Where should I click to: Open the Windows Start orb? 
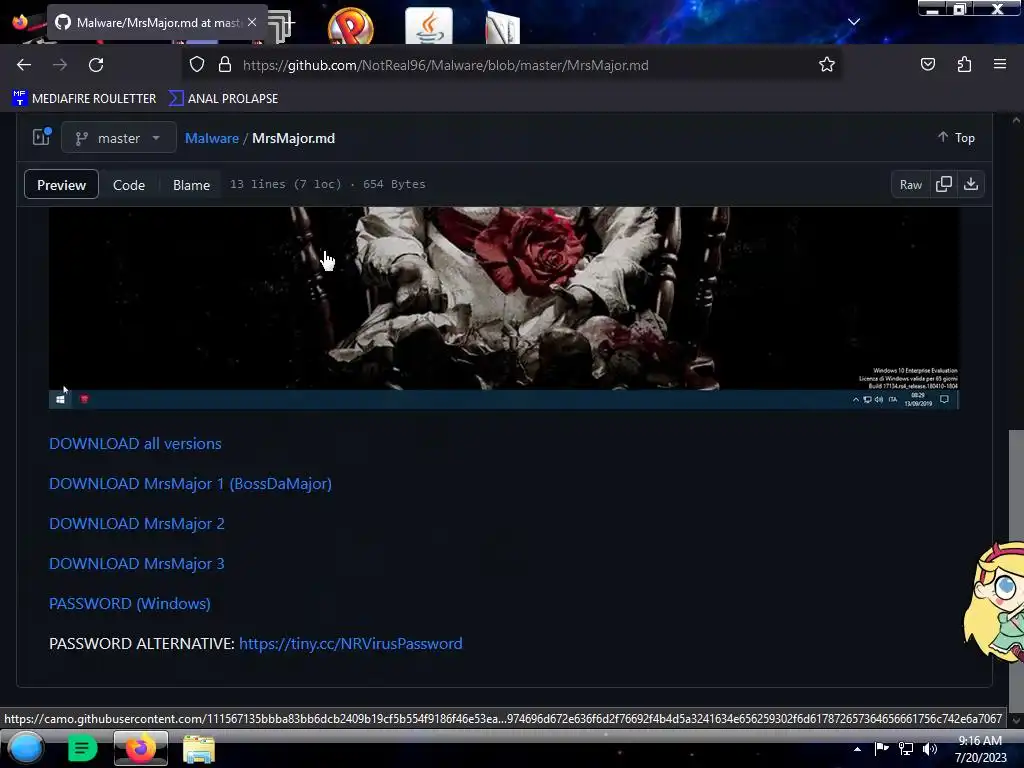click(25, 748)
